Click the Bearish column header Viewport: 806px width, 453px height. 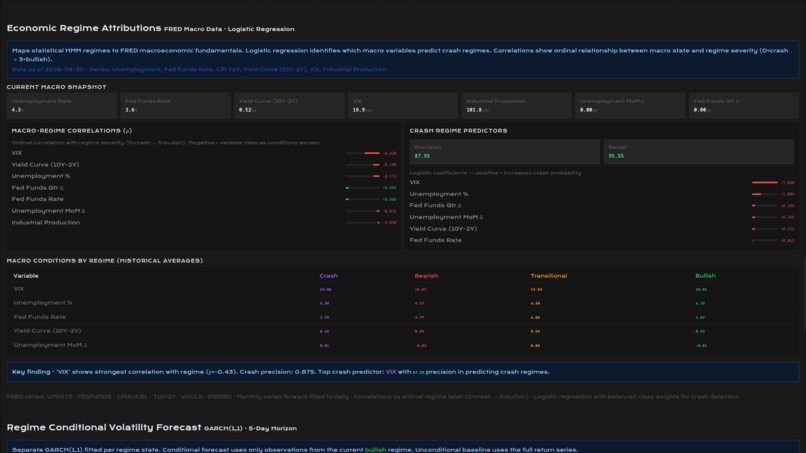pos(426,276)
